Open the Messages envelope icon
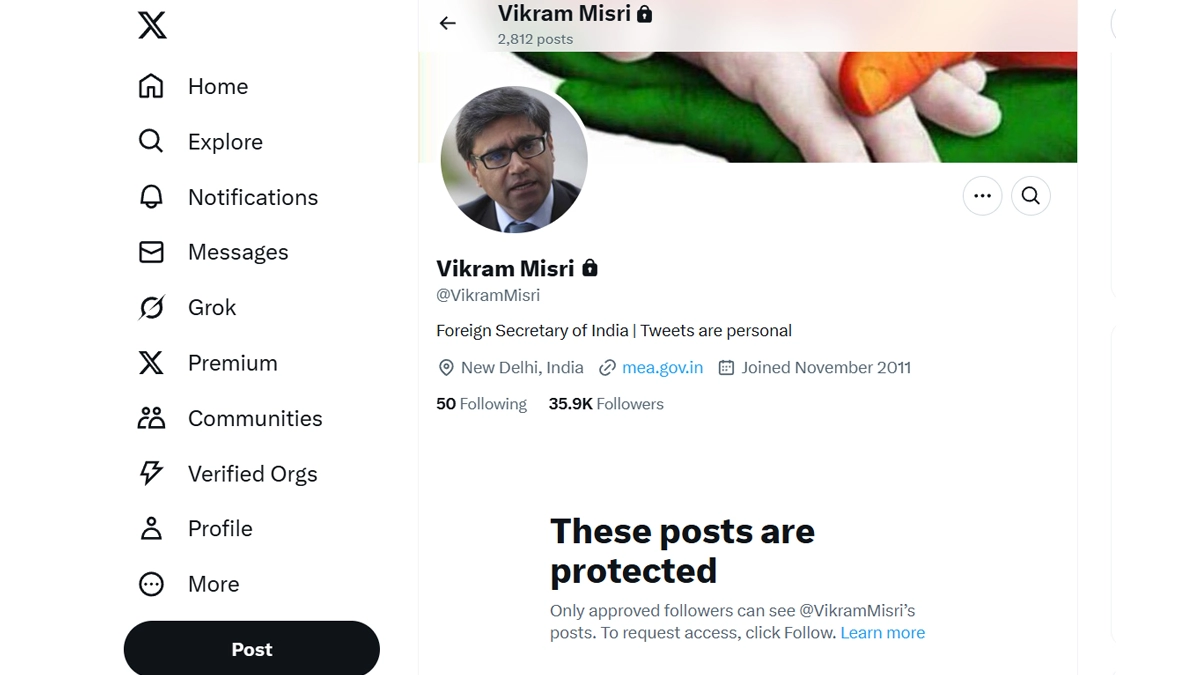This screenshot has width=1200, height=675. 151,252
